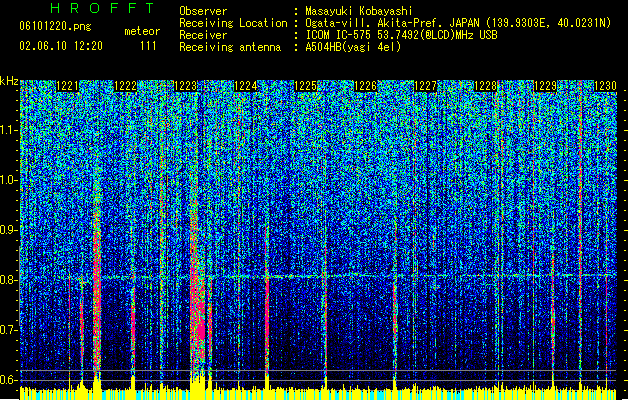The height and width of the screenshot is (400, 629).
Task: Click the 1226 time marker
Action: pyautogui.click(x=365, y=86)
